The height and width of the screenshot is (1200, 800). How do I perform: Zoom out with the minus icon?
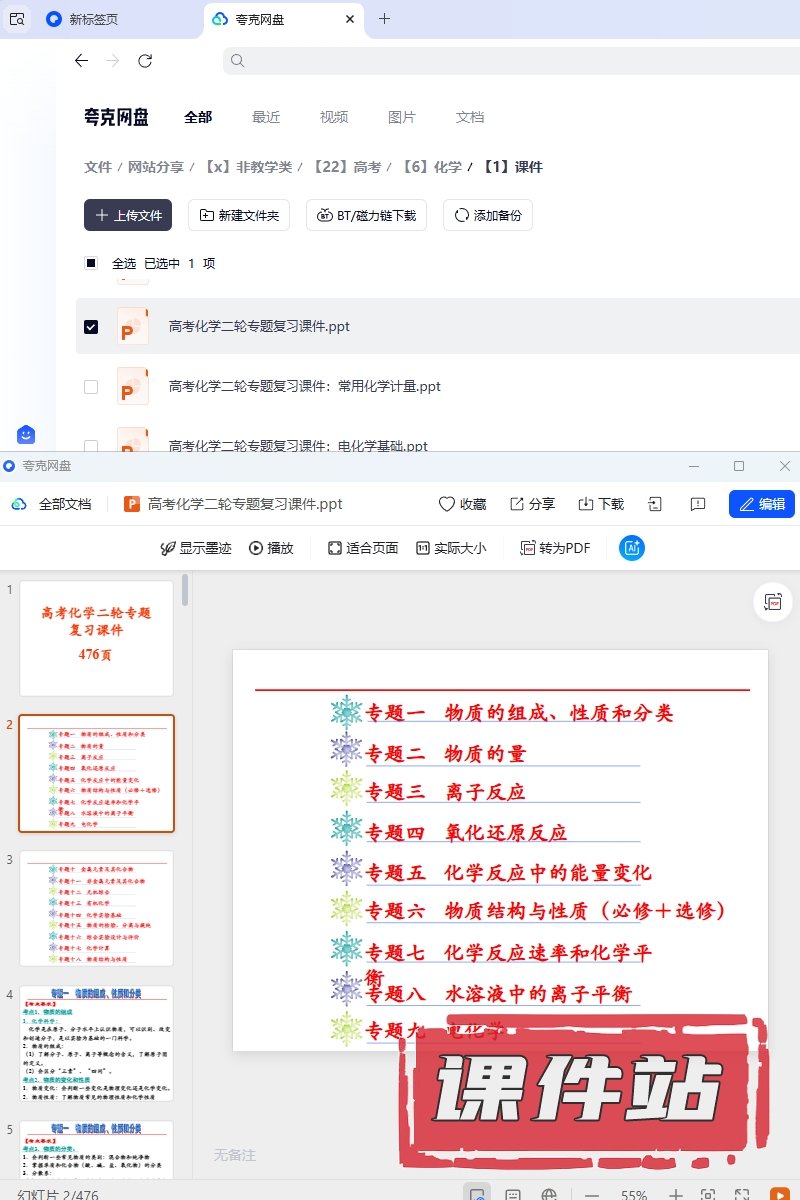[x=592, y=1194]
